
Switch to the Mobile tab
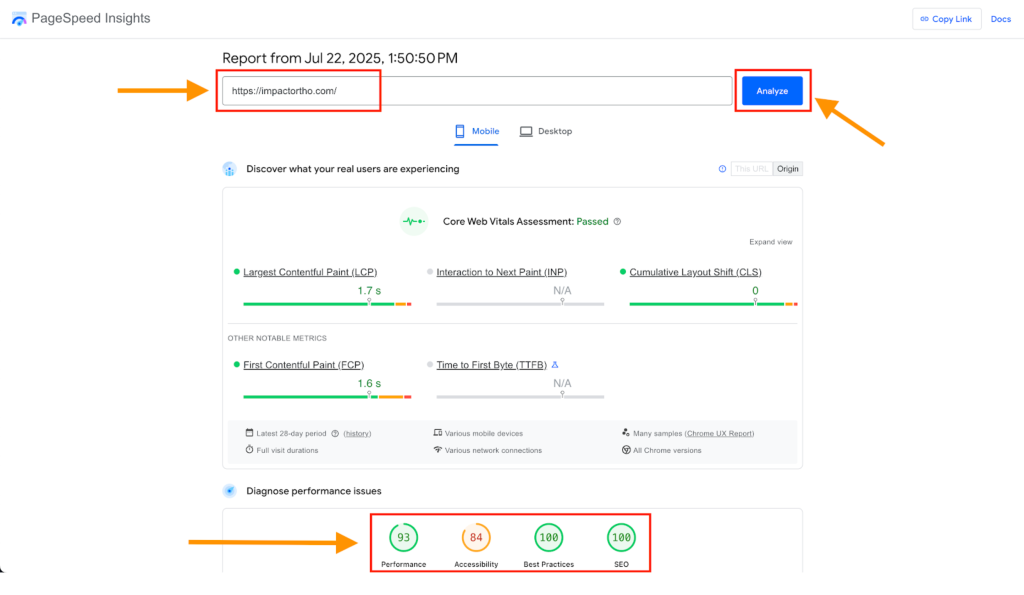pos(477,131)
